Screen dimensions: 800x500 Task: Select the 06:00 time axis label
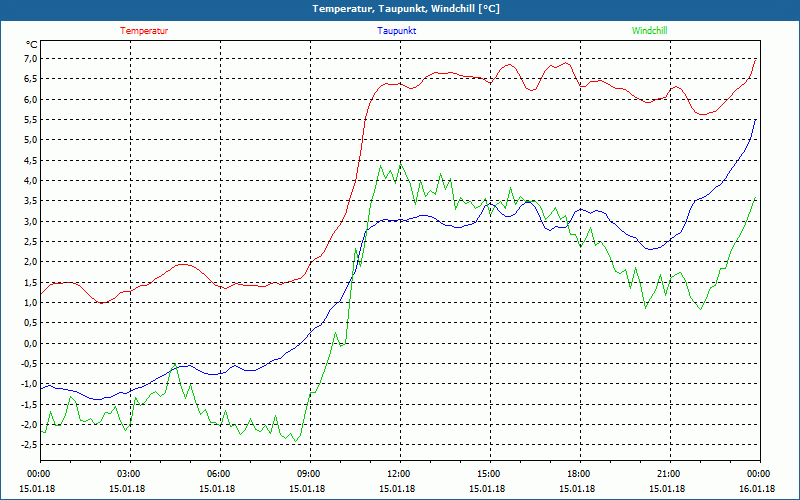(x=219, y=474)
